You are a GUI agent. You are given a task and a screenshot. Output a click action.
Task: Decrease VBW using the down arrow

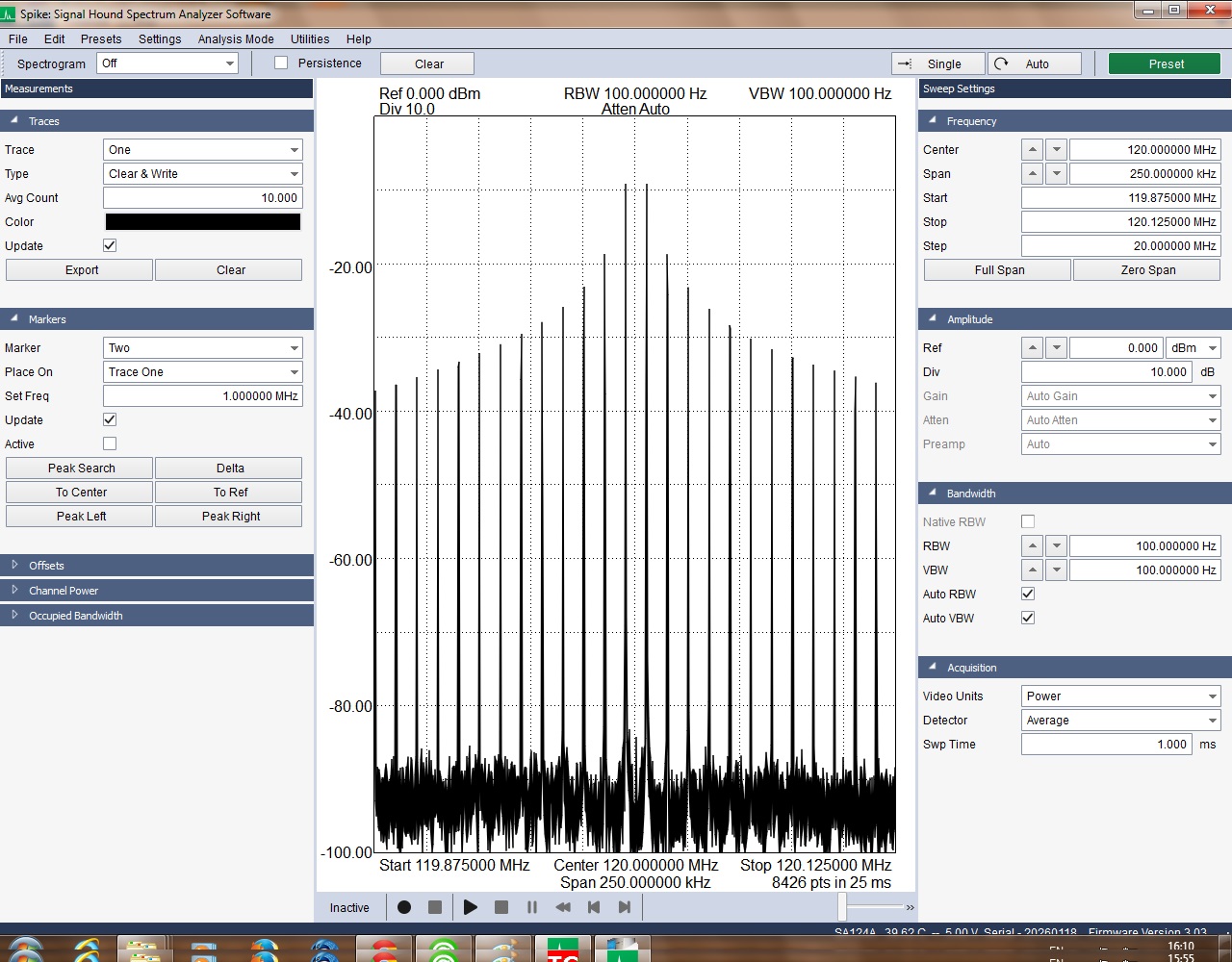coord(1056,570)
